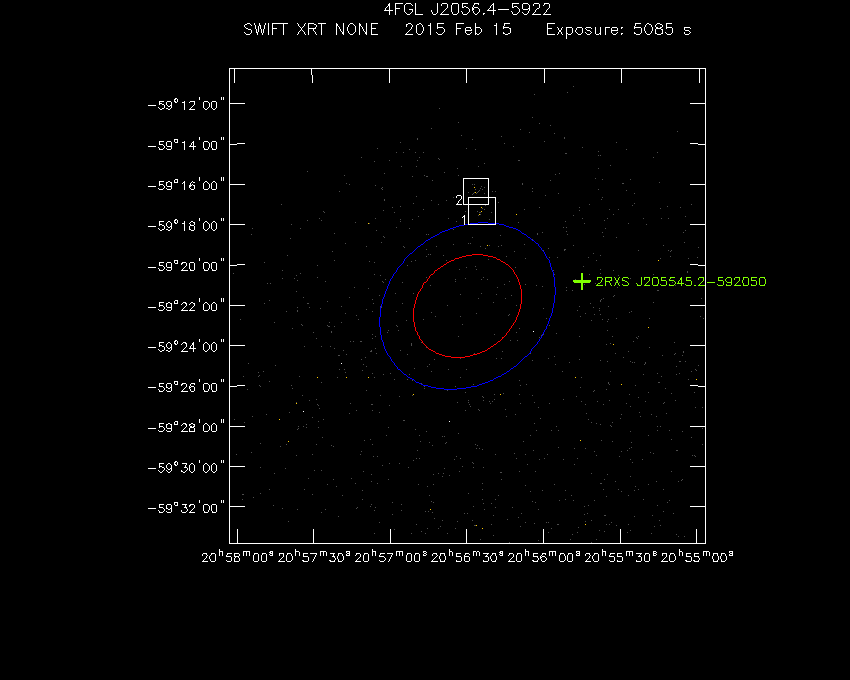Image resolution: width=850 pixels, height=680 pixels.
Task: Select the white box labeled 2
Action: click(x=476, y=191)
